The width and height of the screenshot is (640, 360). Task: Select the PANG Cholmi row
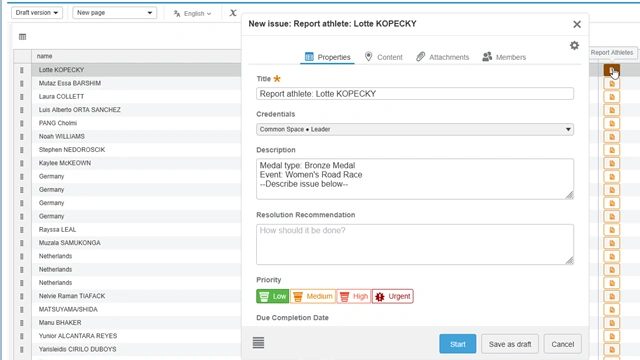coord(136,123)
